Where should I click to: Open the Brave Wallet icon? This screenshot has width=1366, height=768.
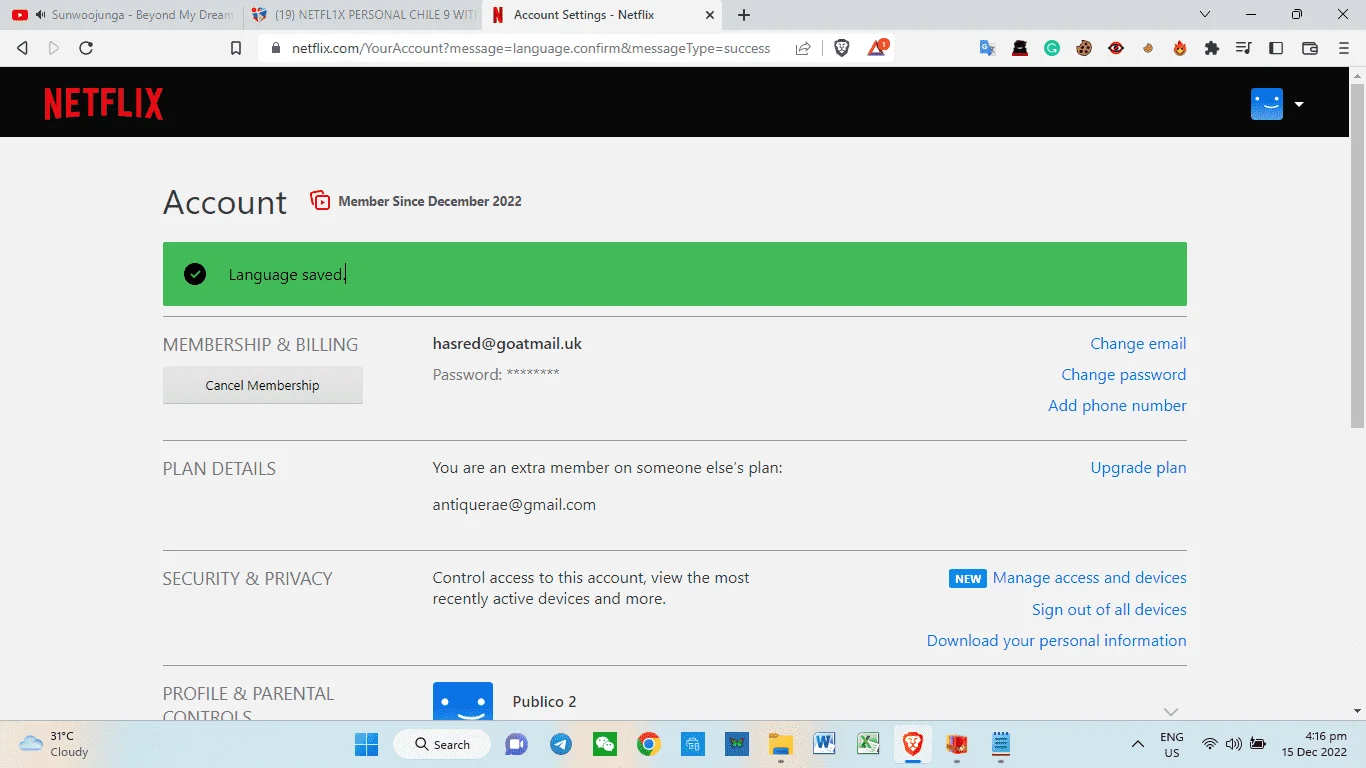pos(1310,48)
